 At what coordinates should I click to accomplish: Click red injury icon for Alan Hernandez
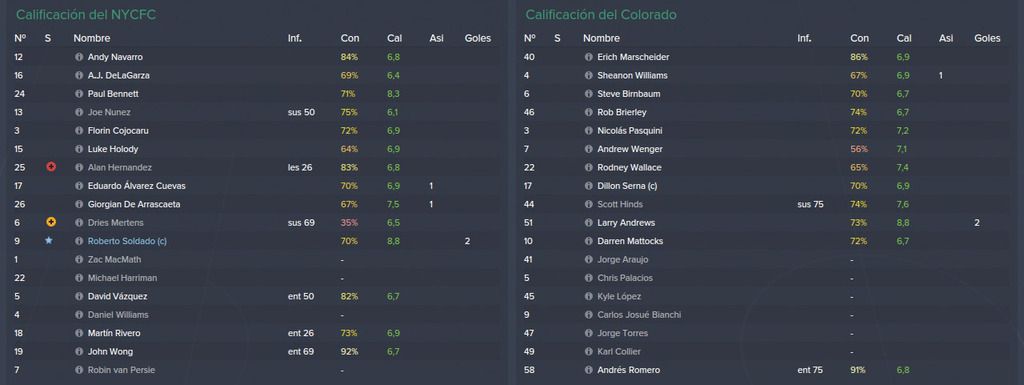(51, 167)
